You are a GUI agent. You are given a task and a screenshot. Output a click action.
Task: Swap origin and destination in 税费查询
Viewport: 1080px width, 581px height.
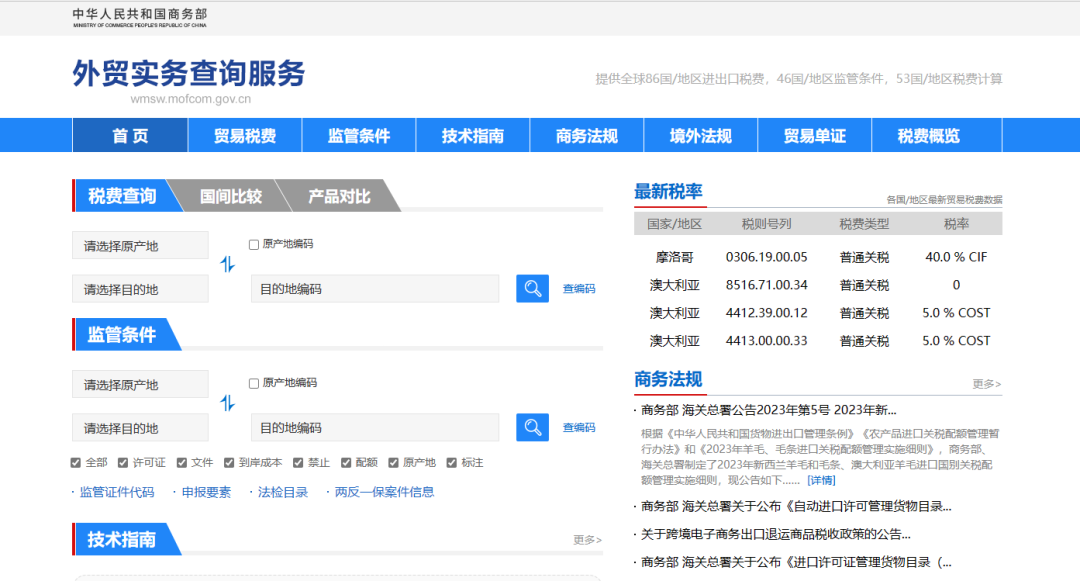tap(228, 265)
